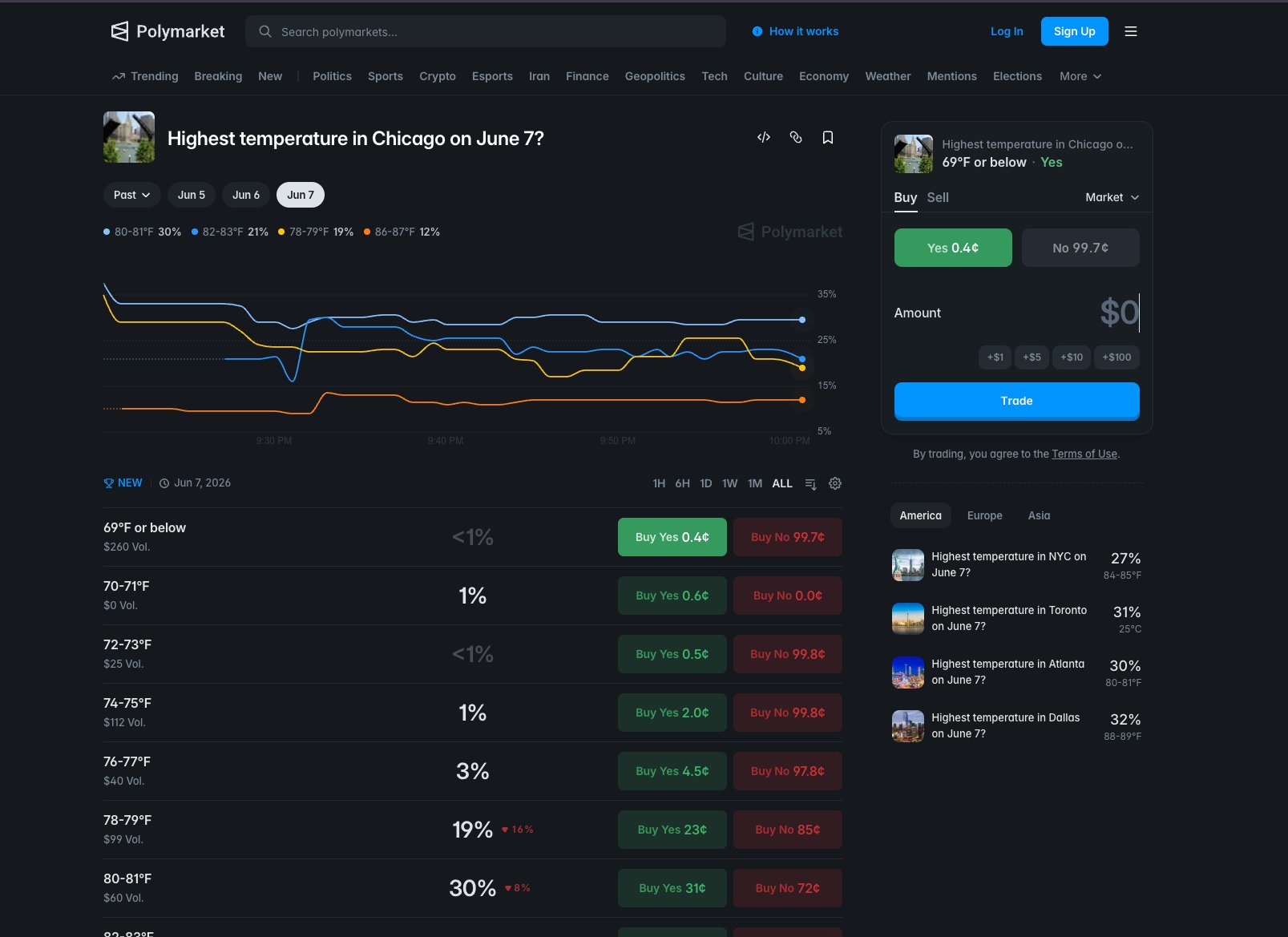
Task: Switch to the Sell tab
Action: (x=938, y=197)
